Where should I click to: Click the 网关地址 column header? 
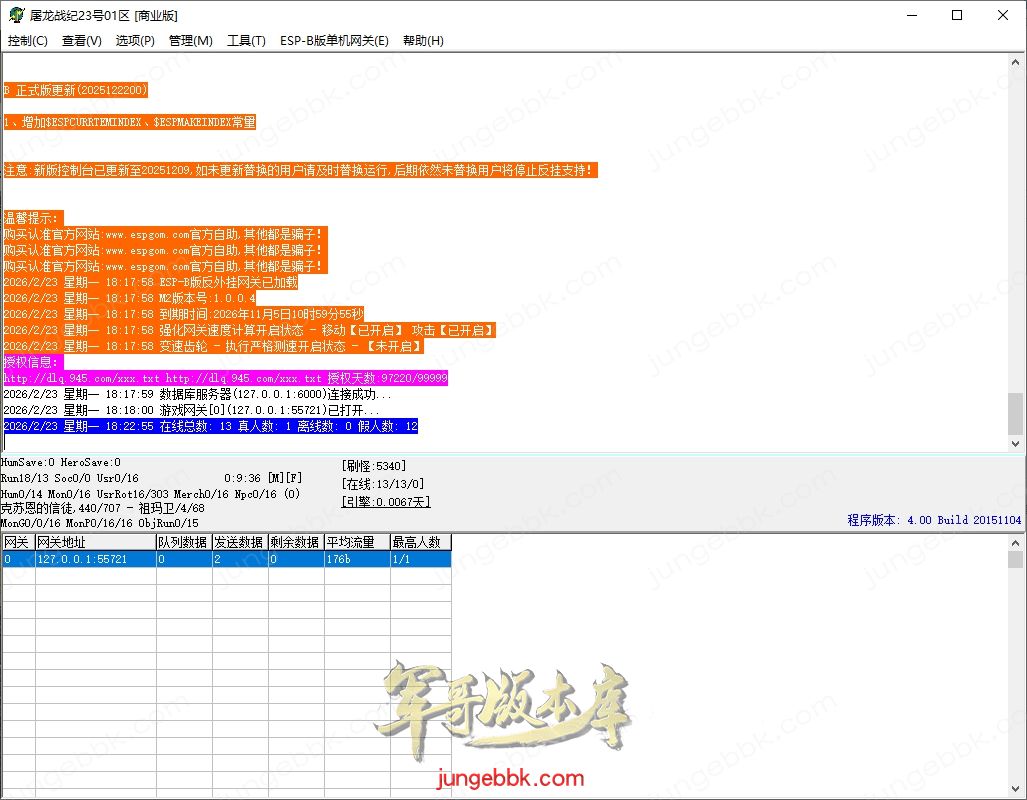pos(94,542)
